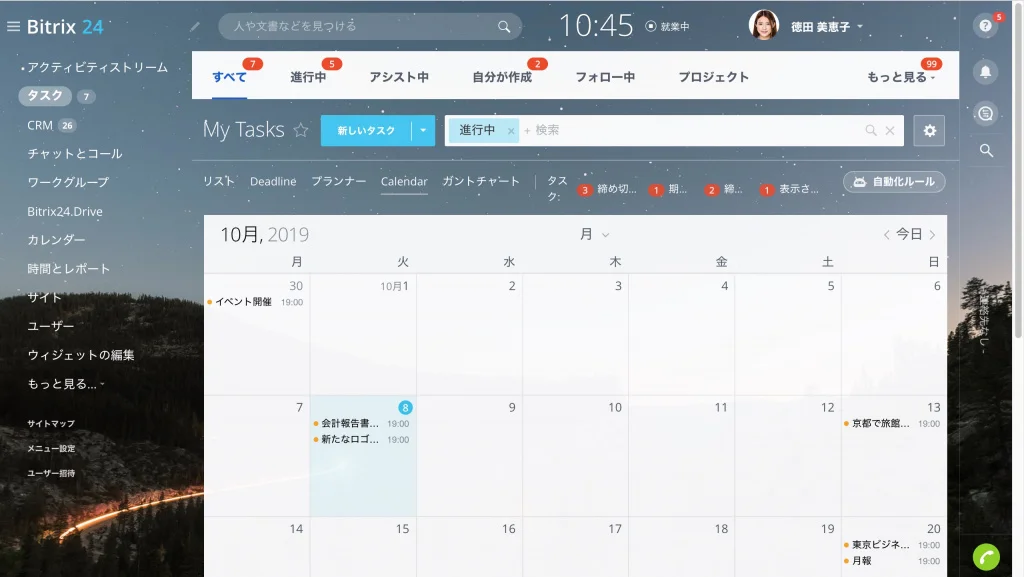Open CRM in the left menu
This screenshot has width=1024, height=577.
[x=40, y=125]
